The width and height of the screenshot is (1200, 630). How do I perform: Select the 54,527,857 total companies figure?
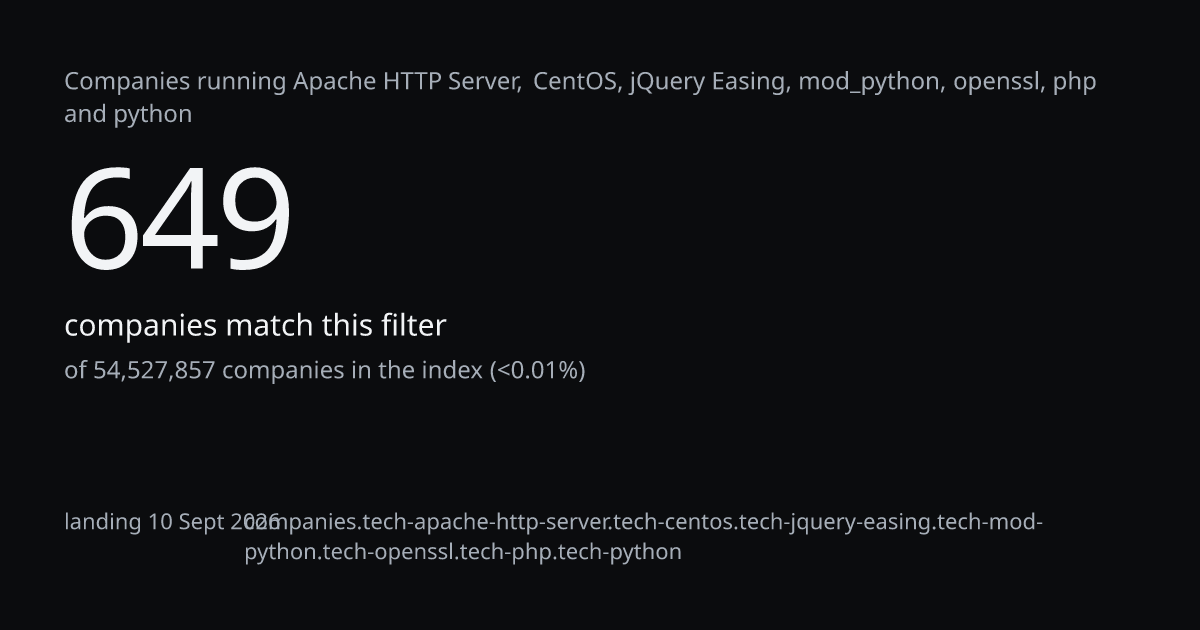point(154,370)
